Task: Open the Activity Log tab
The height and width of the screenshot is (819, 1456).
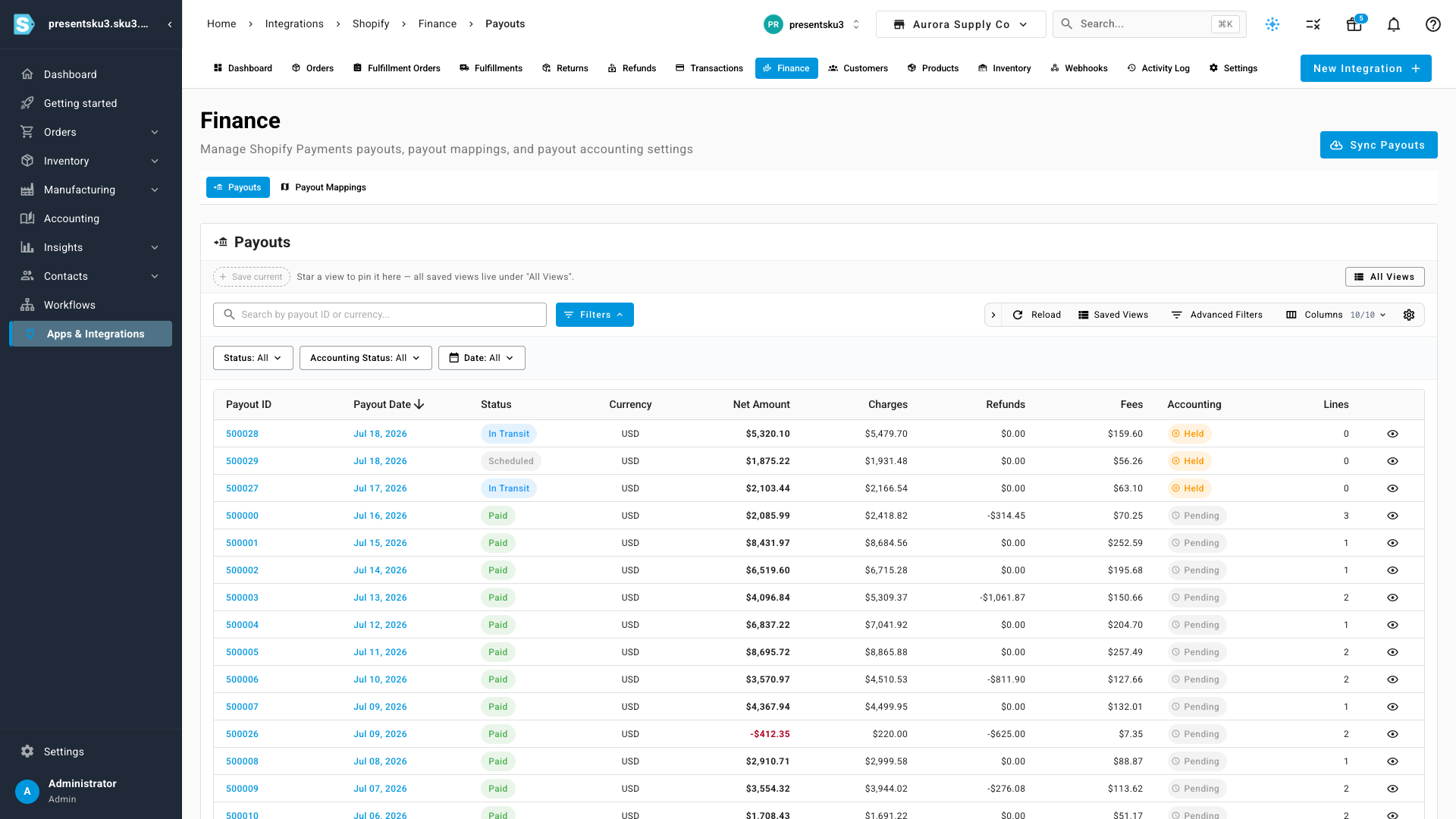Action: tap(1158, 68)
